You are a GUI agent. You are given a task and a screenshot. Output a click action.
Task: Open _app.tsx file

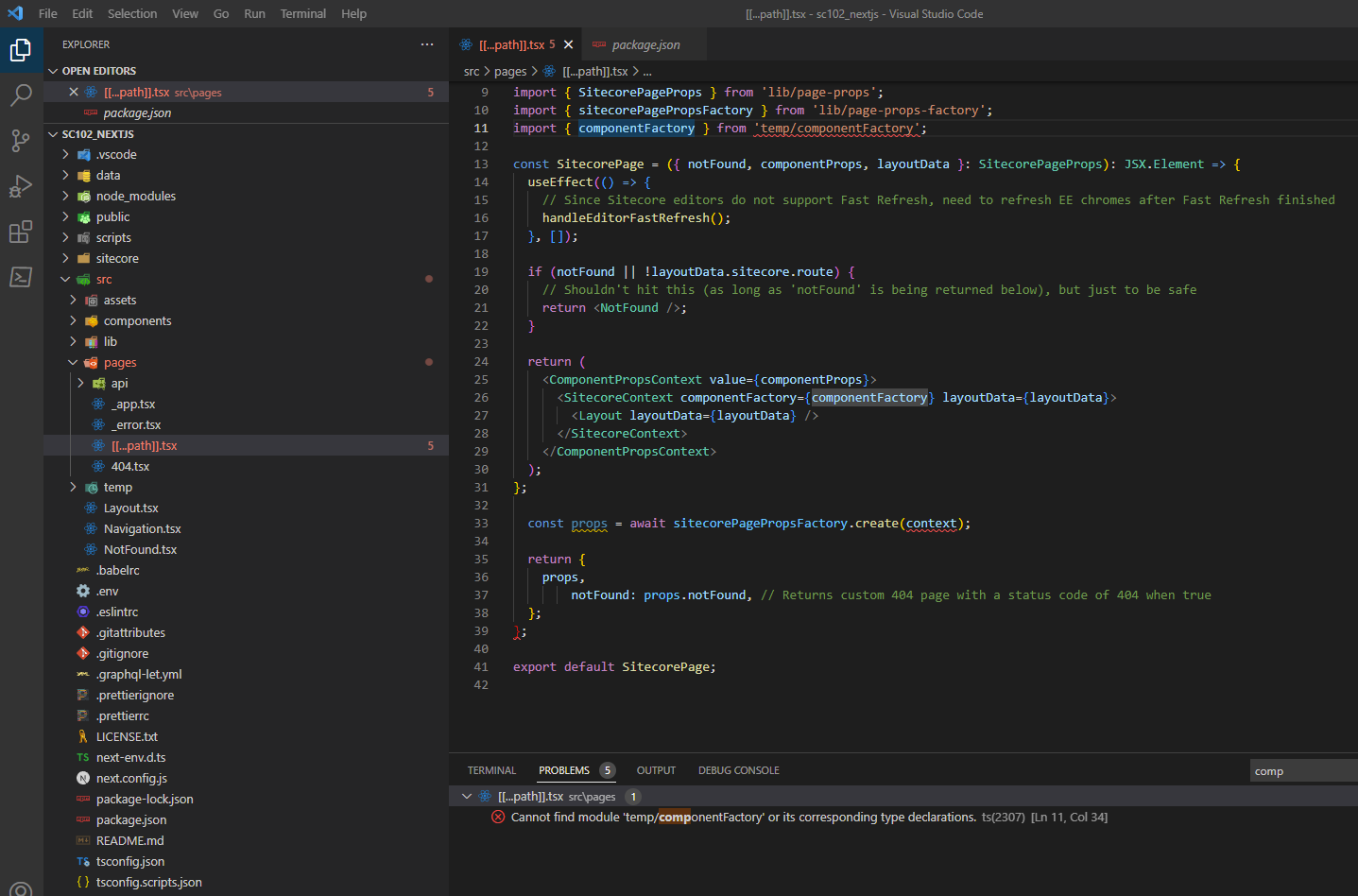[246, 404]
